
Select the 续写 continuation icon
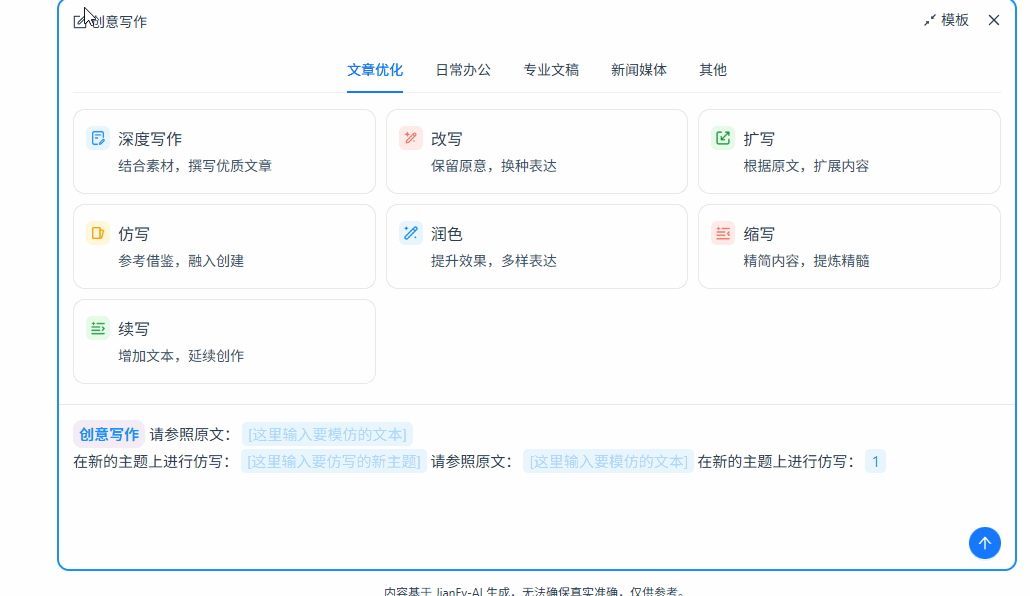point(98,327)
